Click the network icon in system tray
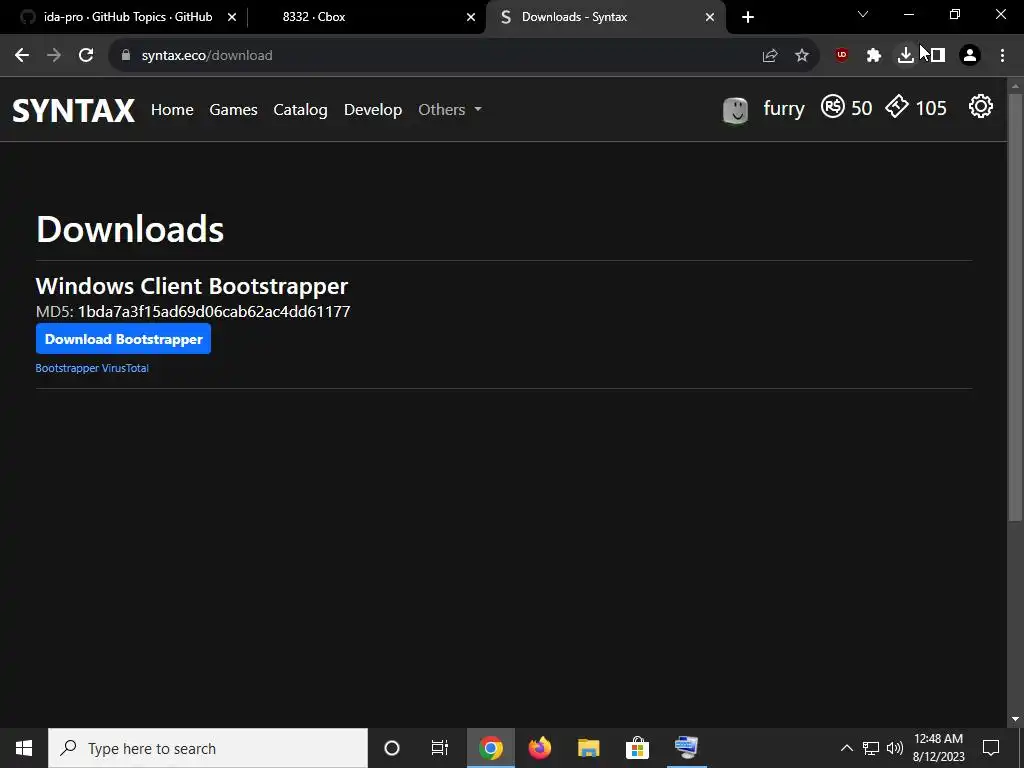The height and width of the screenshot is (768, 1024). point(871,748)
